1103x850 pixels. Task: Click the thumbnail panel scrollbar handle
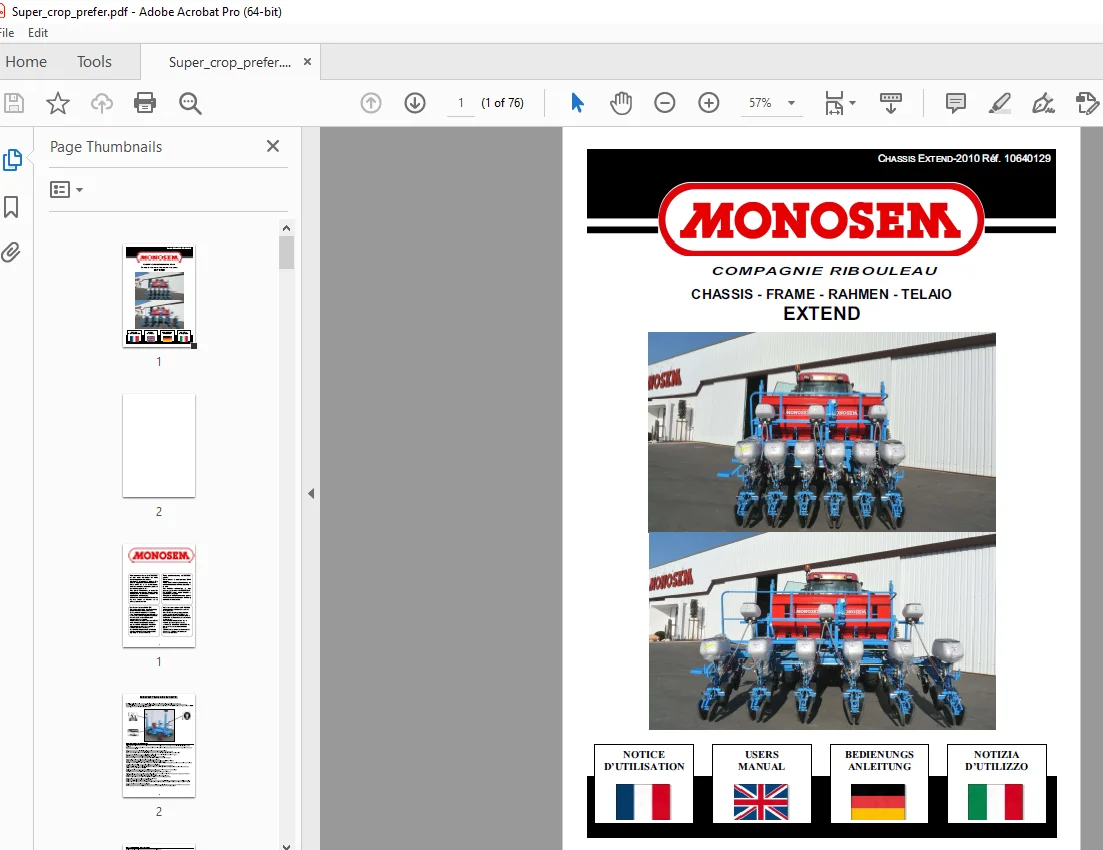[x=286, y=253]
